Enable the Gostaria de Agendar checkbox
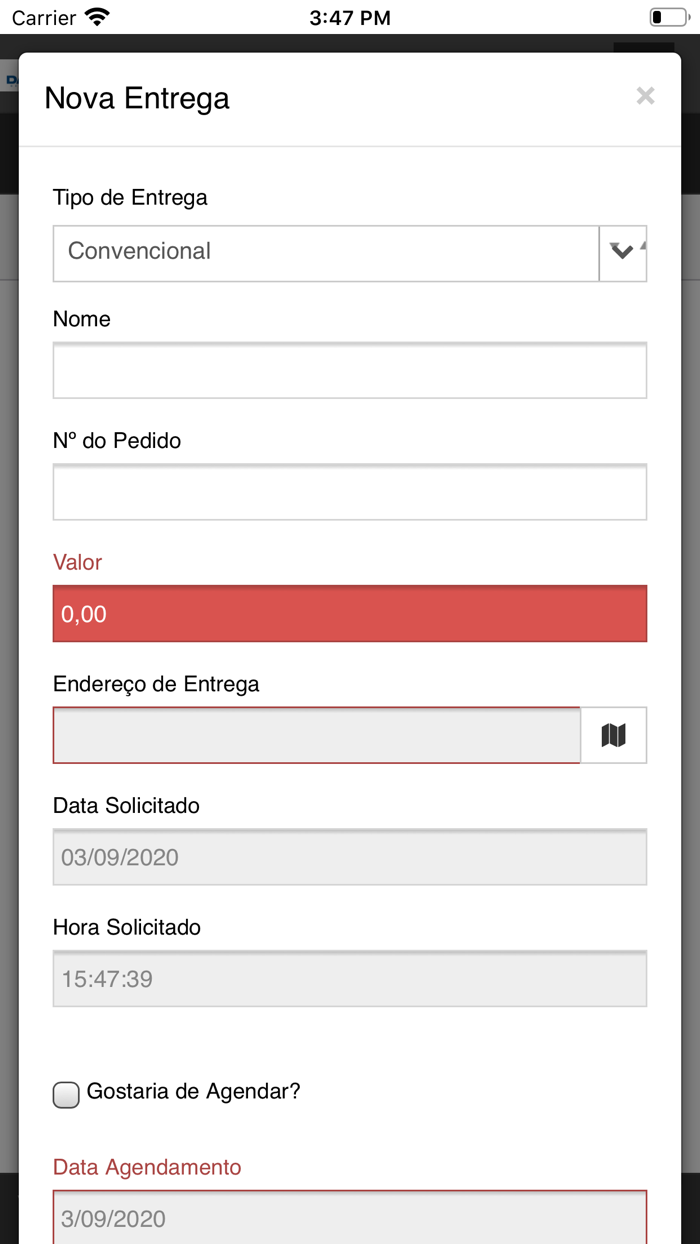700x1244 pixels. point(66,1095)
